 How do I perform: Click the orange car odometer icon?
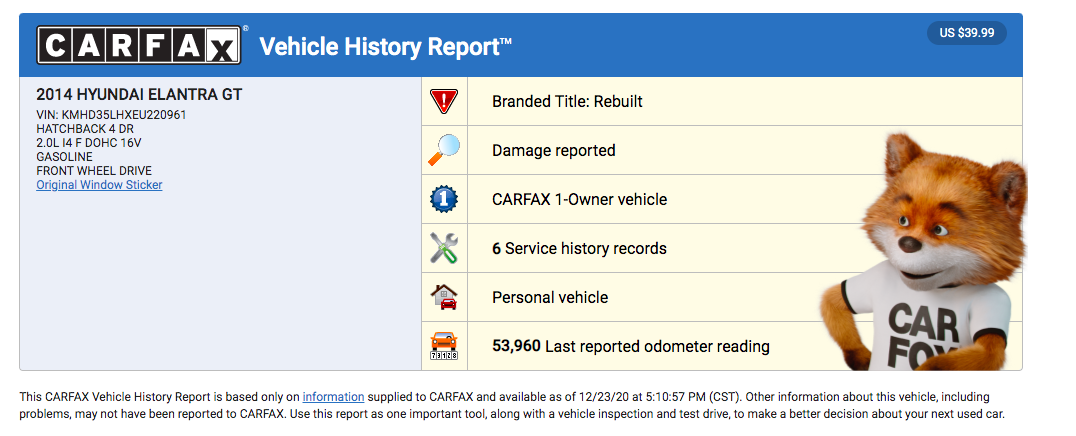pyautogui.click(x=444, y=346)
